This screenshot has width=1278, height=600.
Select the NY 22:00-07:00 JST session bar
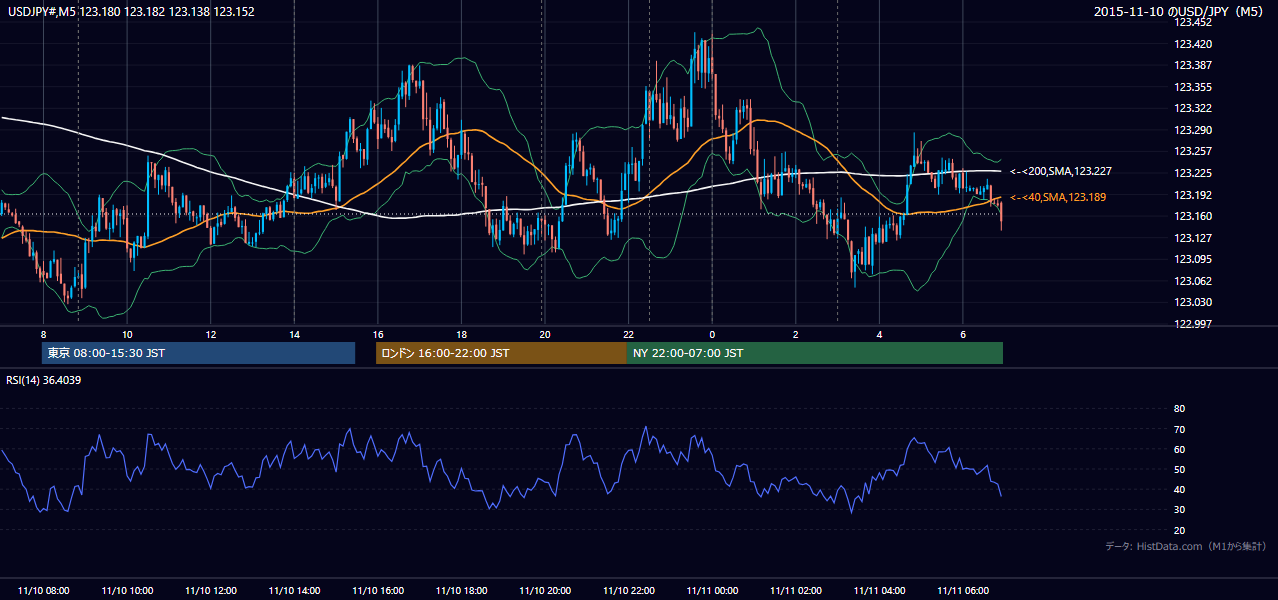pos(815,353)
